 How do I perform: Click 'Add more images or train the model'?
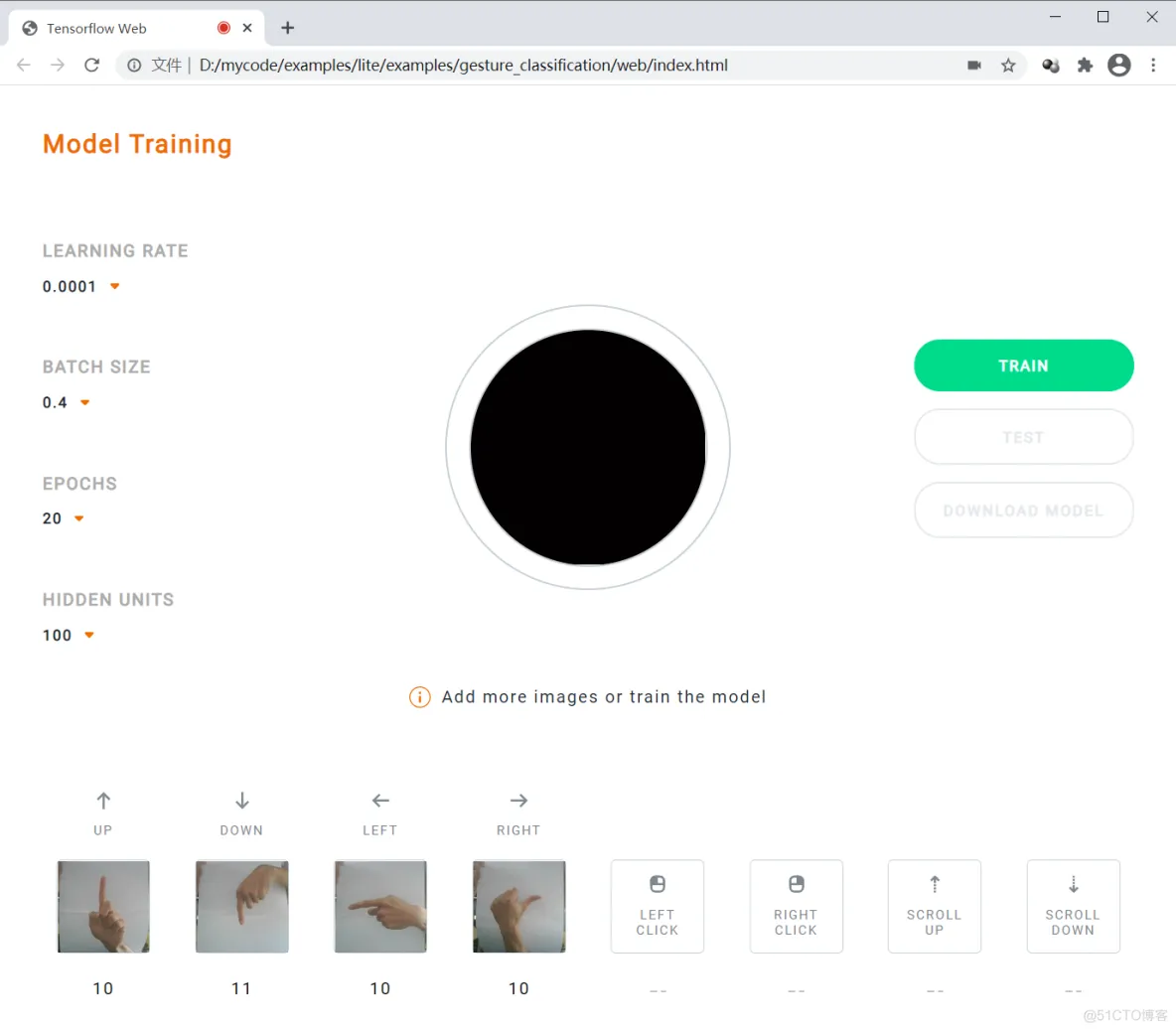604,696
